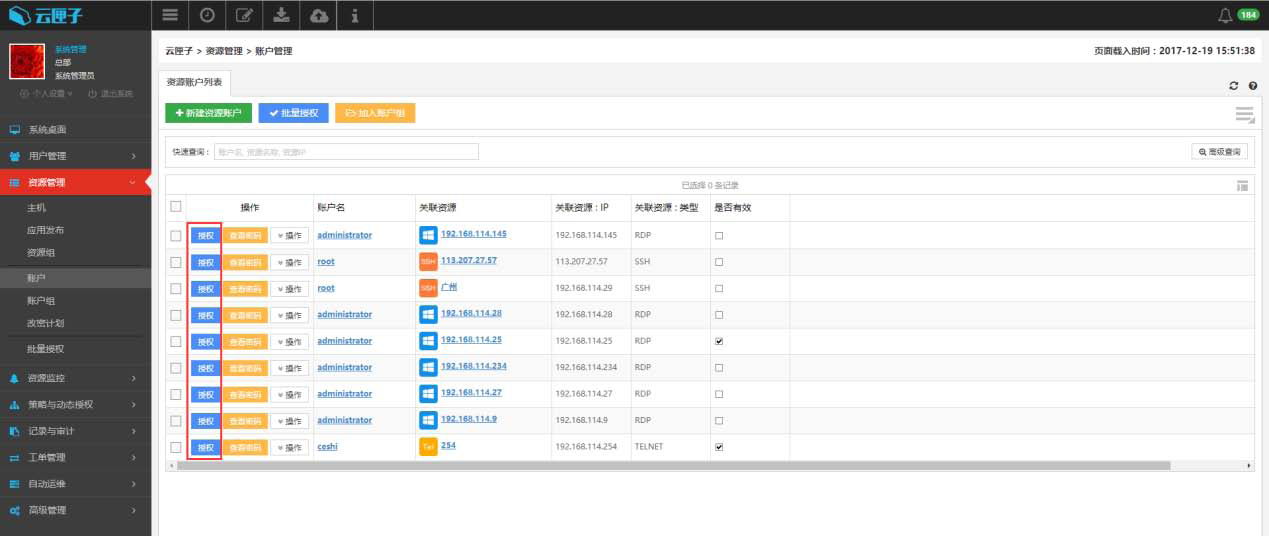Open 高级查询 advanced search button
The height and width of the screenshot is (536, 1269).
(1219, 152)
